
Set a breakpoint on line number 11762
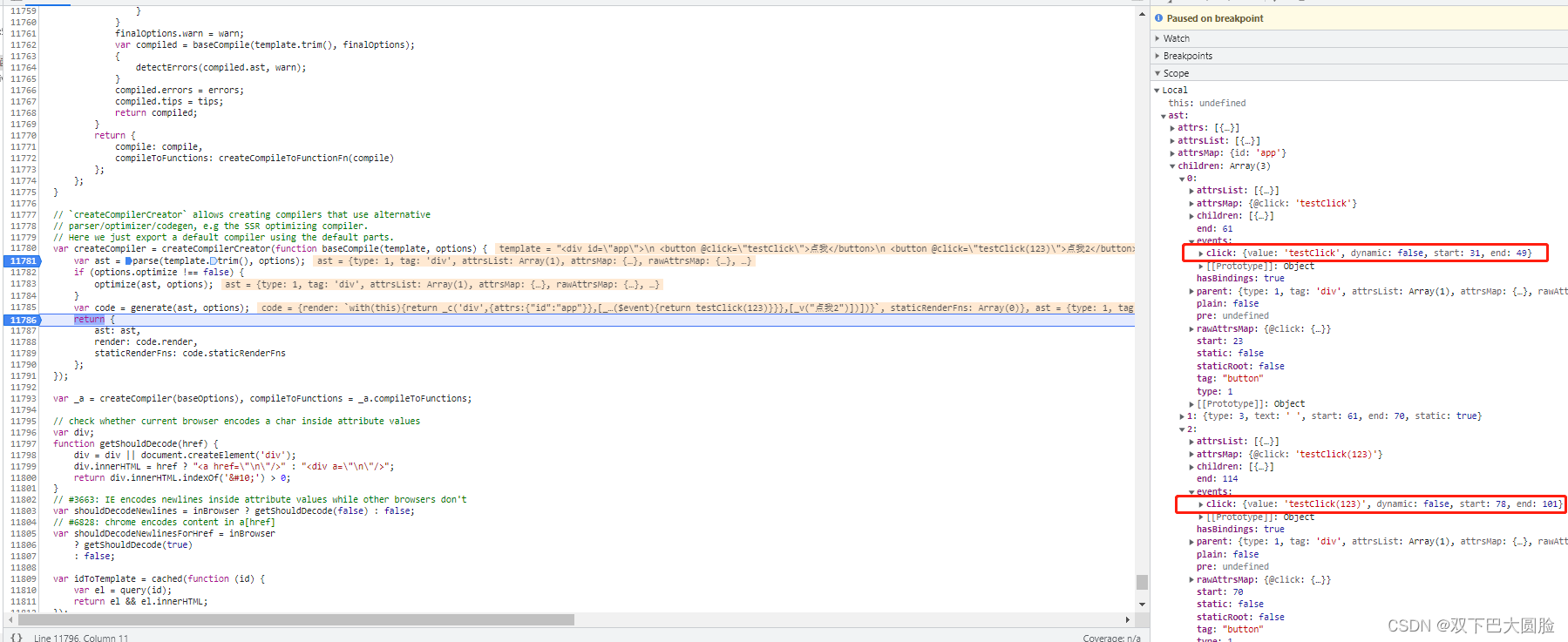tap(24, 44)
